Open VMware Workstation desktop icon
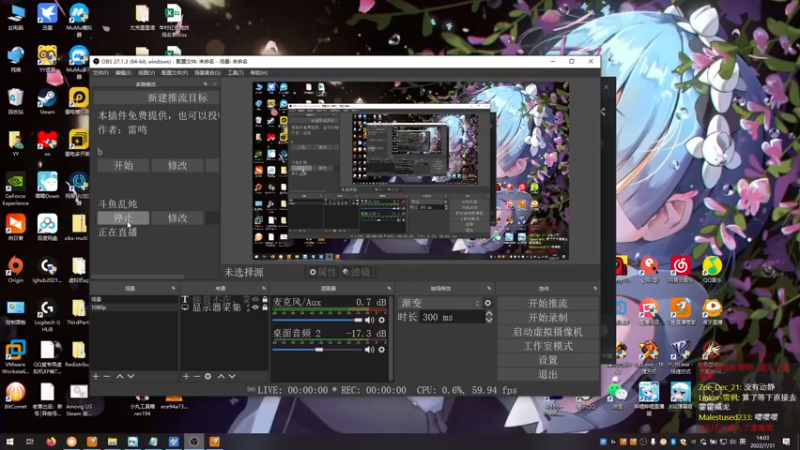800x450 pixels. [15, 356]
